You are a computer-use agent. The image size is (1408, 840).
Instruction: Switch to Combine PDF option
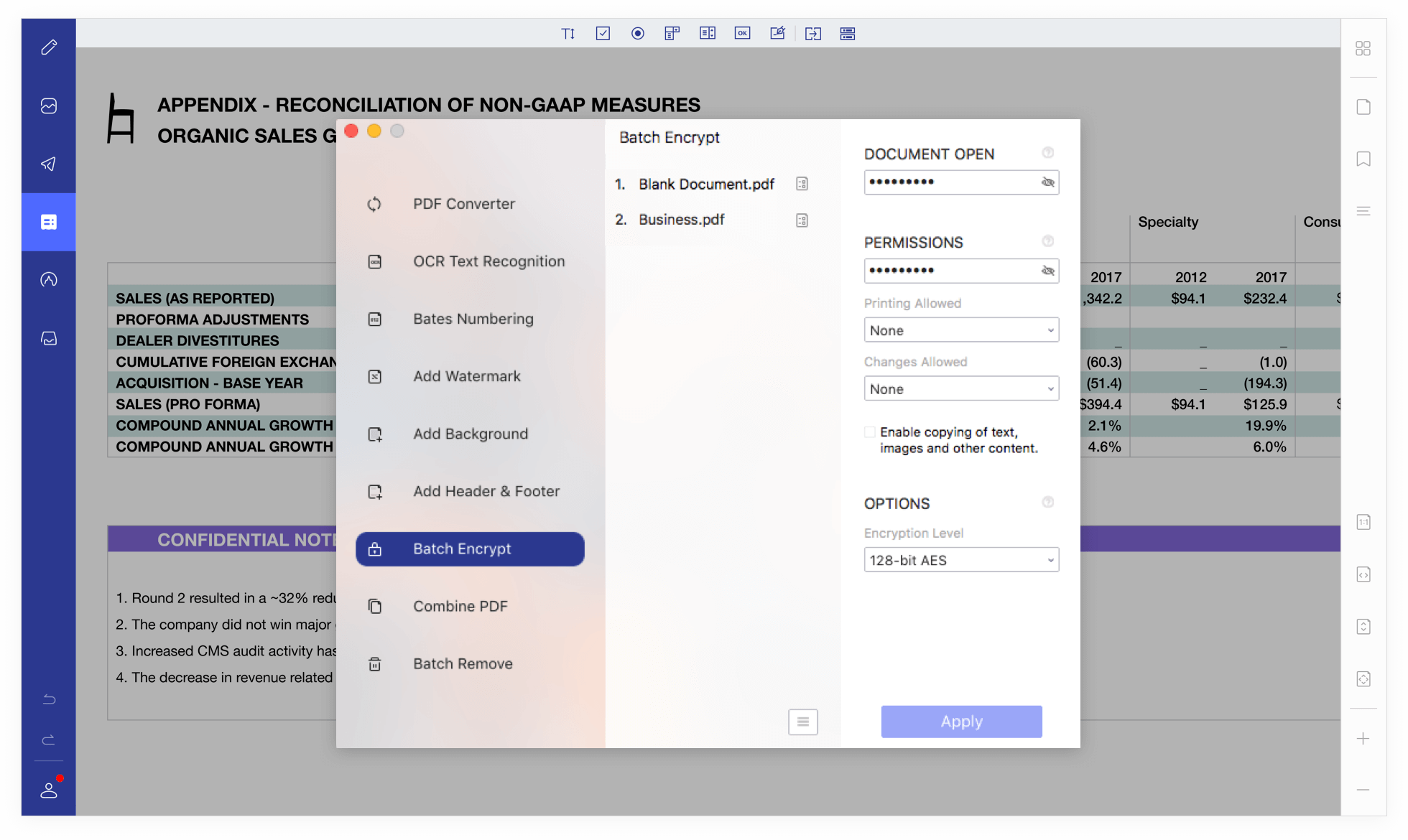coord(460,606)
